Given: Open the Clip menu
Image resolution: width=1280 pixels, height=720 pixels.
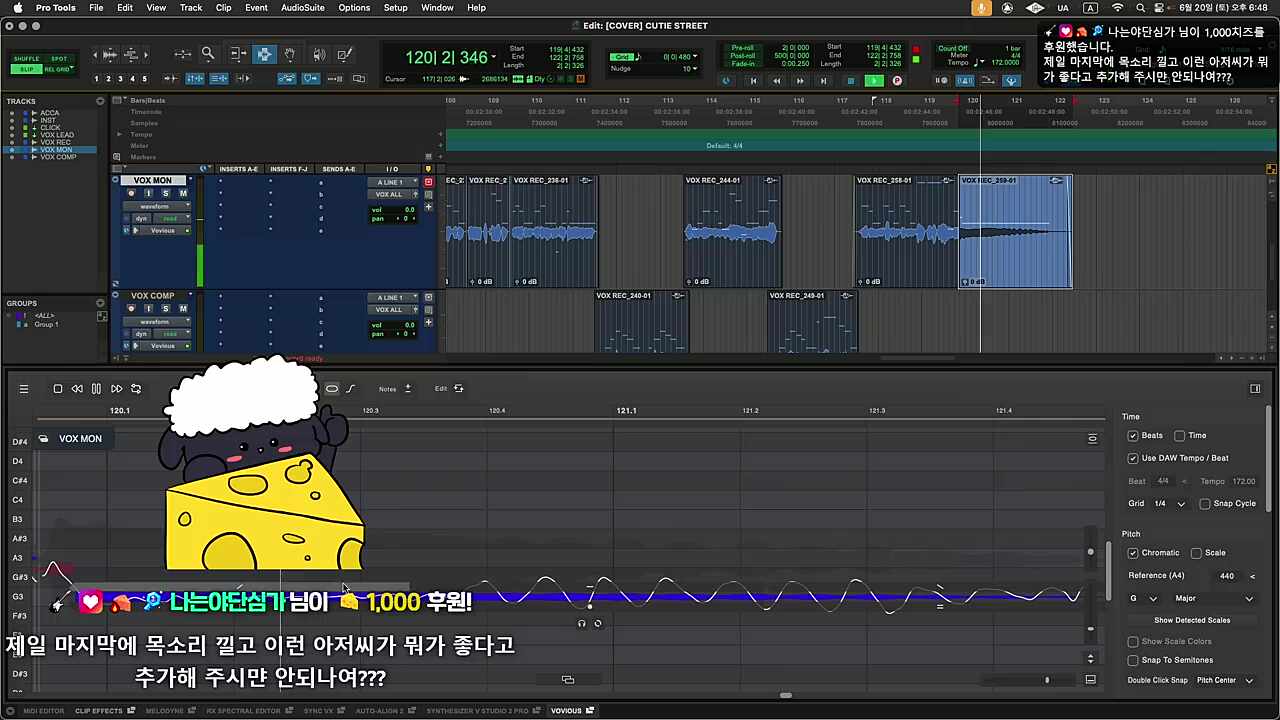Looking at the screenshot, I should click(x=223, y=7).
